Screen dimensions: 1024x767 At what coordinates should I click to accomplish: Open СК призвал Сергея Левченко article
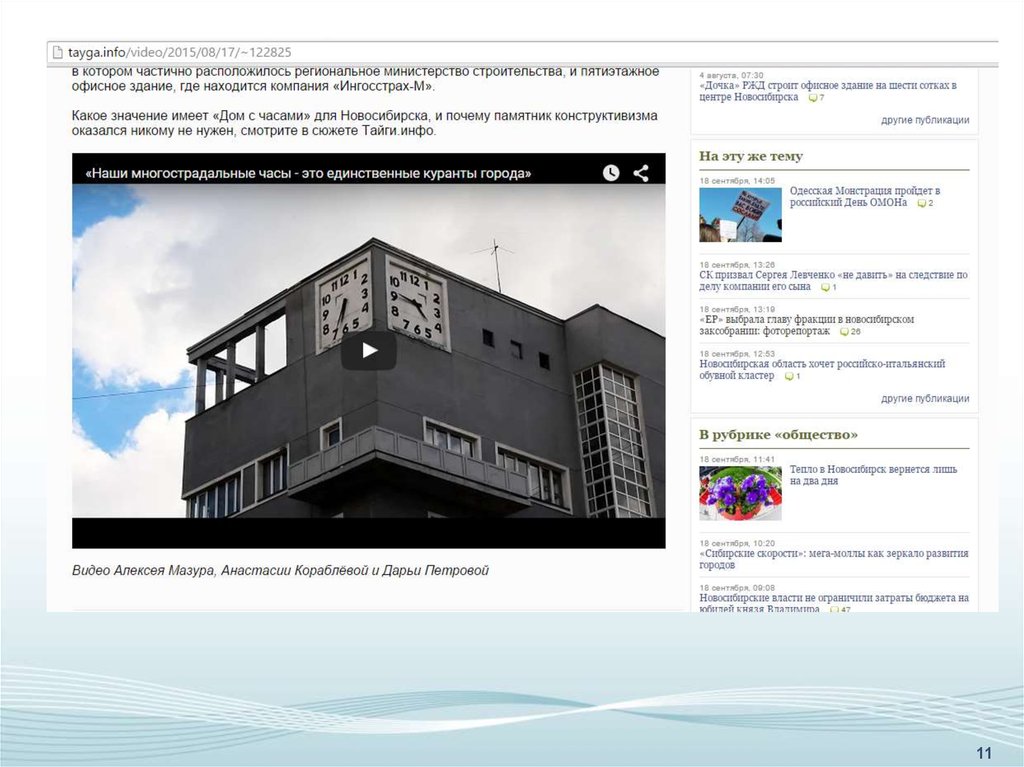click(833, 280)
